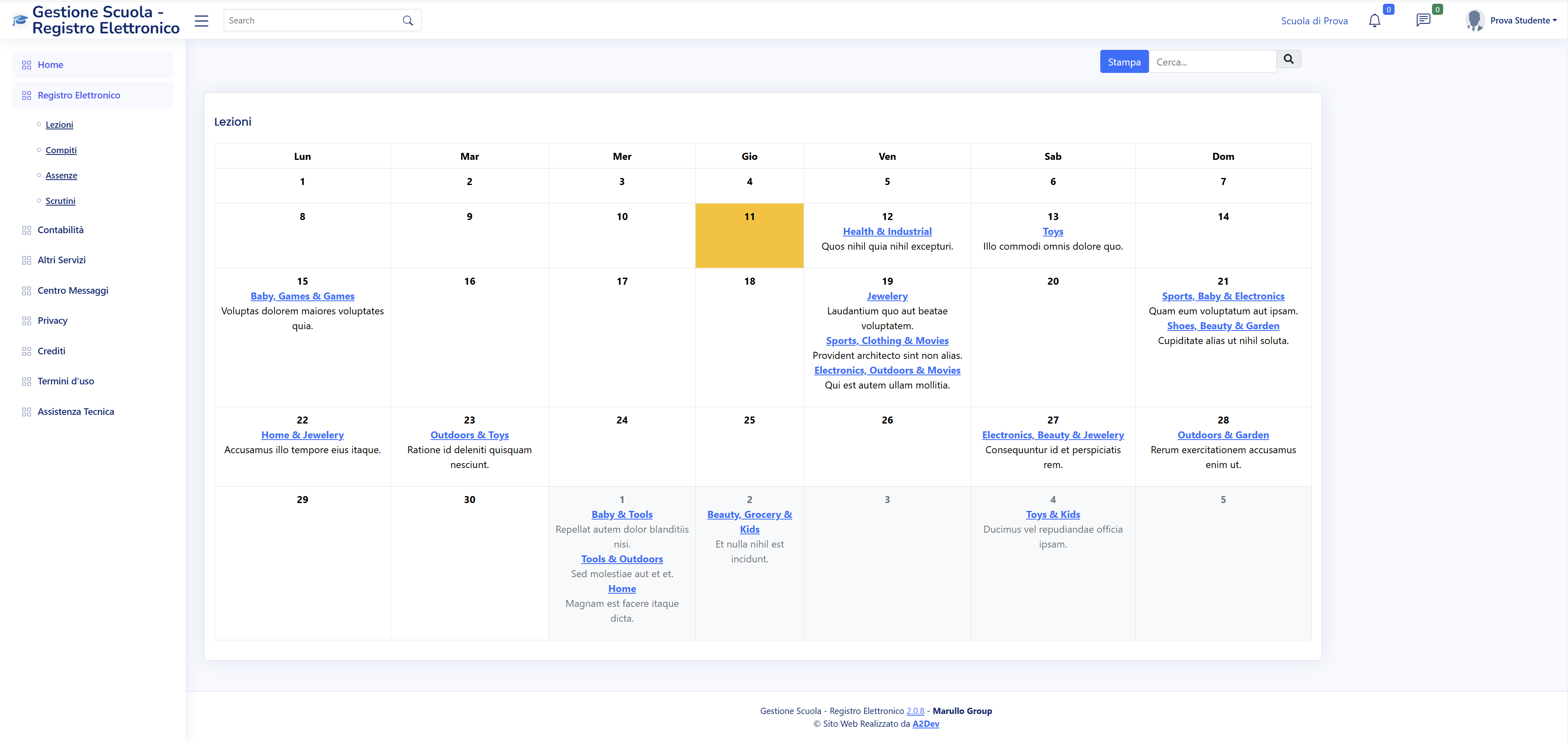The width and height of the screenshot is (1568, 742).
Task: Click the graduation cap logo icon
Action: [20, 21]
